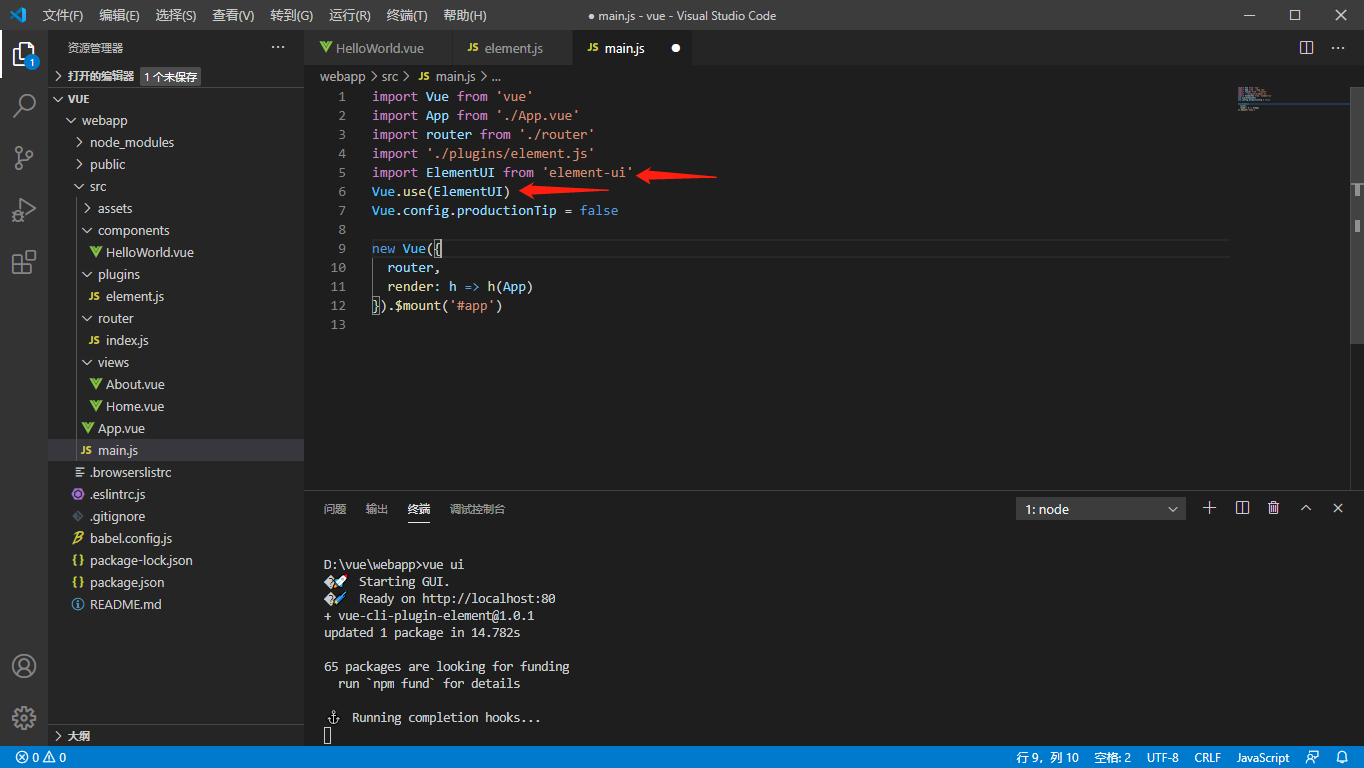
Task: Open the 编辑(E) menu
Action: tap(120, 15)
